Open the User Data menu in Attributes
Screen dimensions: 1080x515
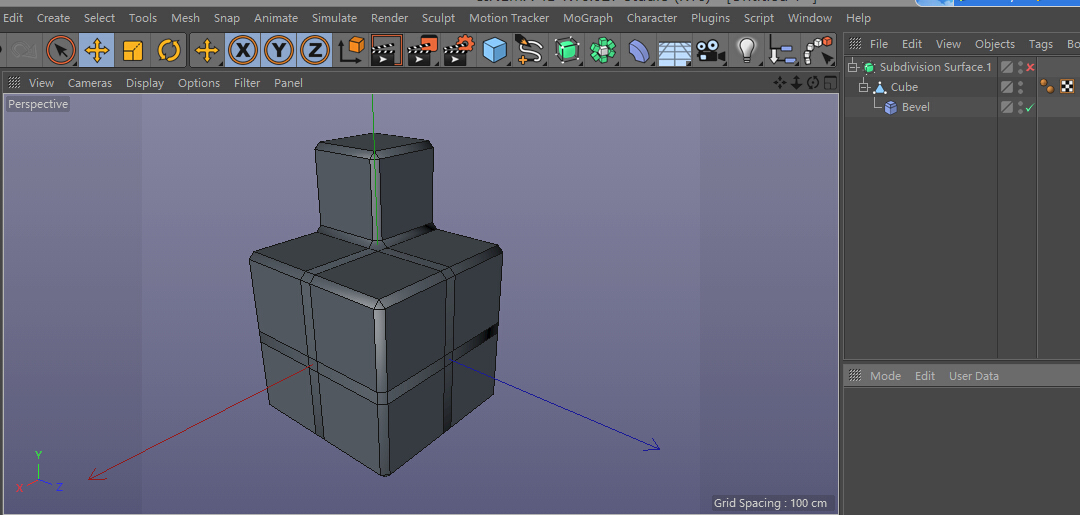(973, 376)
